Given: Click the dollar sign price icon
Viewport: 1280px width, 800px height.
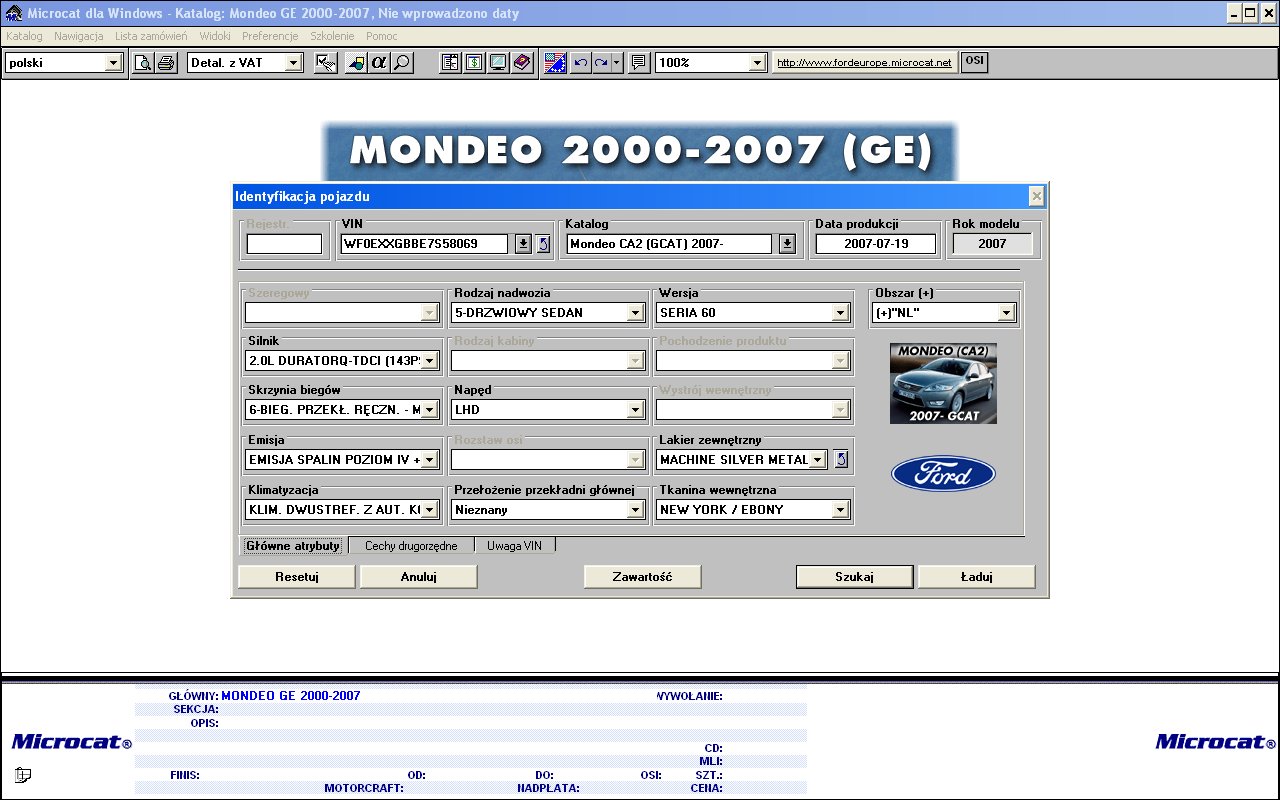Looking at the screenshot, I should [x=474, y=63].
